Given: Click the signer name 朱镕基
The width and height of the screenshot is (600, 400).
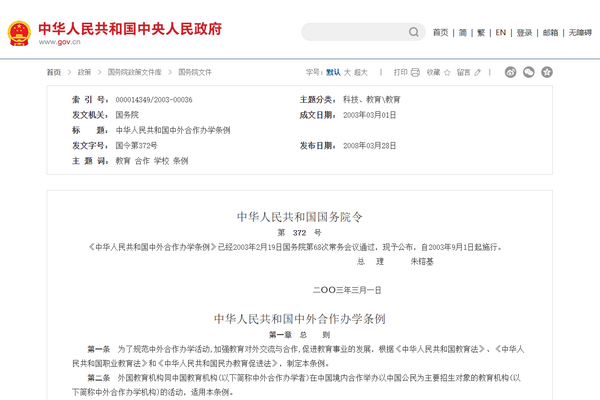Looking at the screenshot, I should point(422,261).
